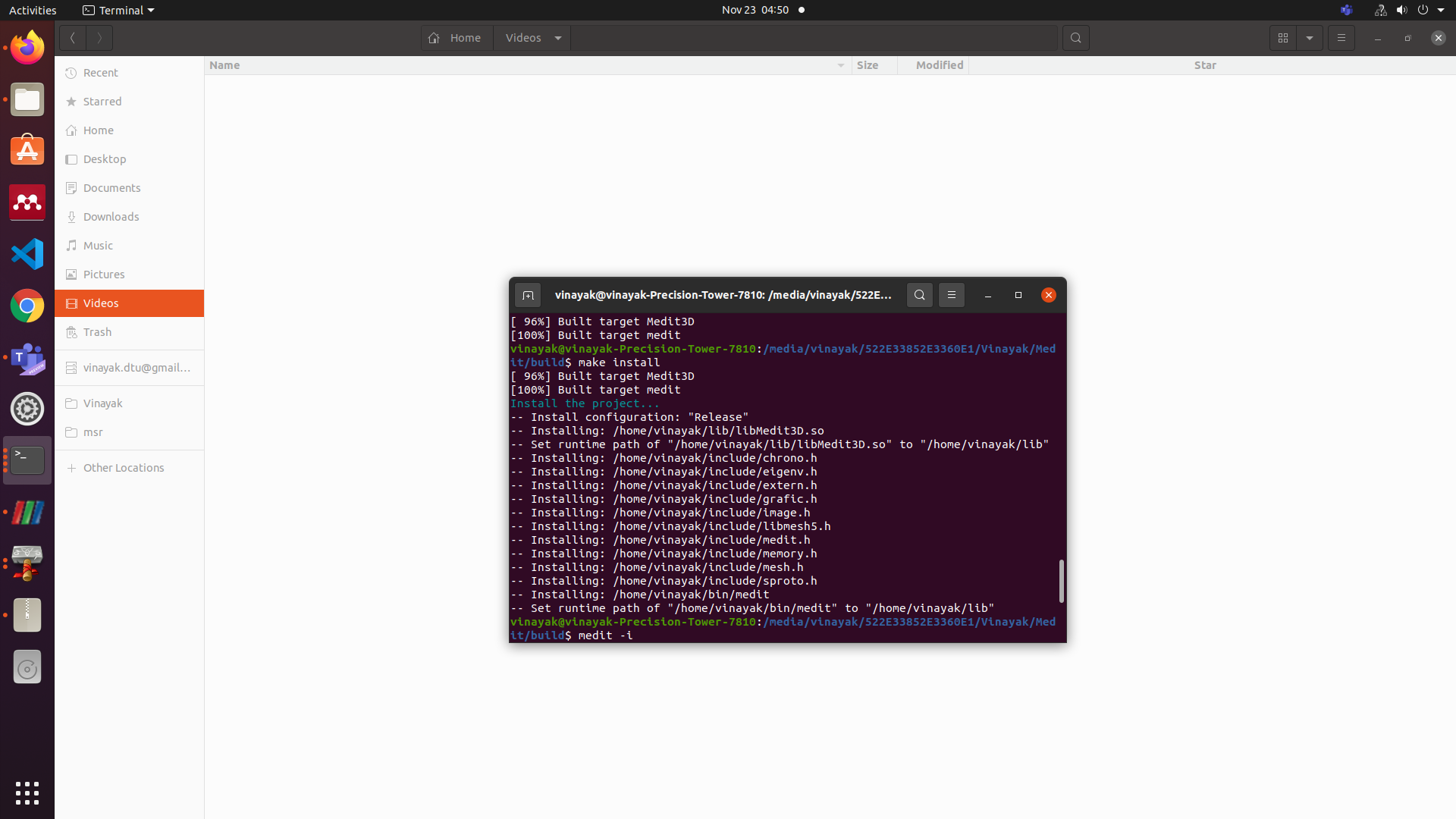Search in Terminal window
The height and width of the screenshot is (819, 1456).
pyautogui.click(x=919, y=295)
